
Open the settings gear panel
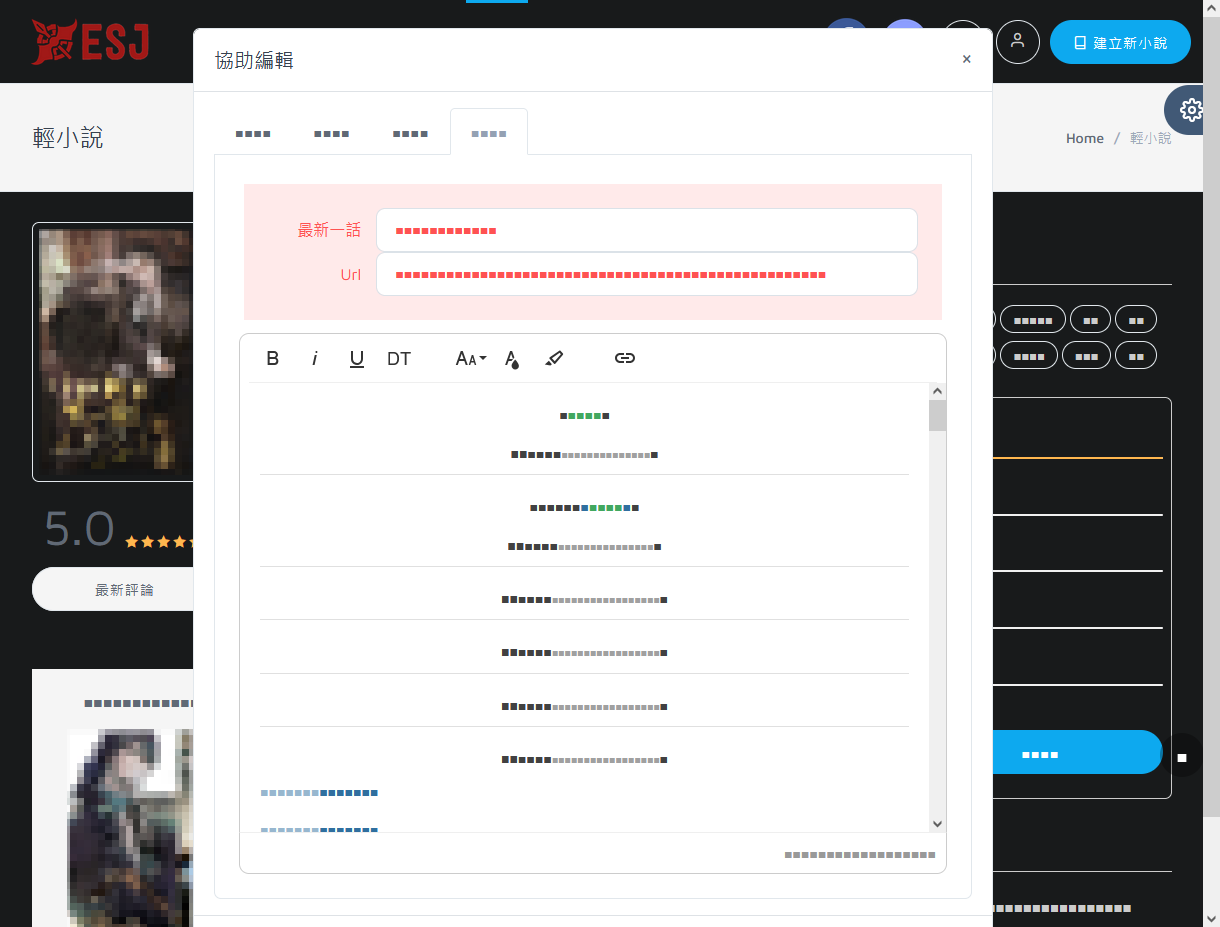[1191, 110]
